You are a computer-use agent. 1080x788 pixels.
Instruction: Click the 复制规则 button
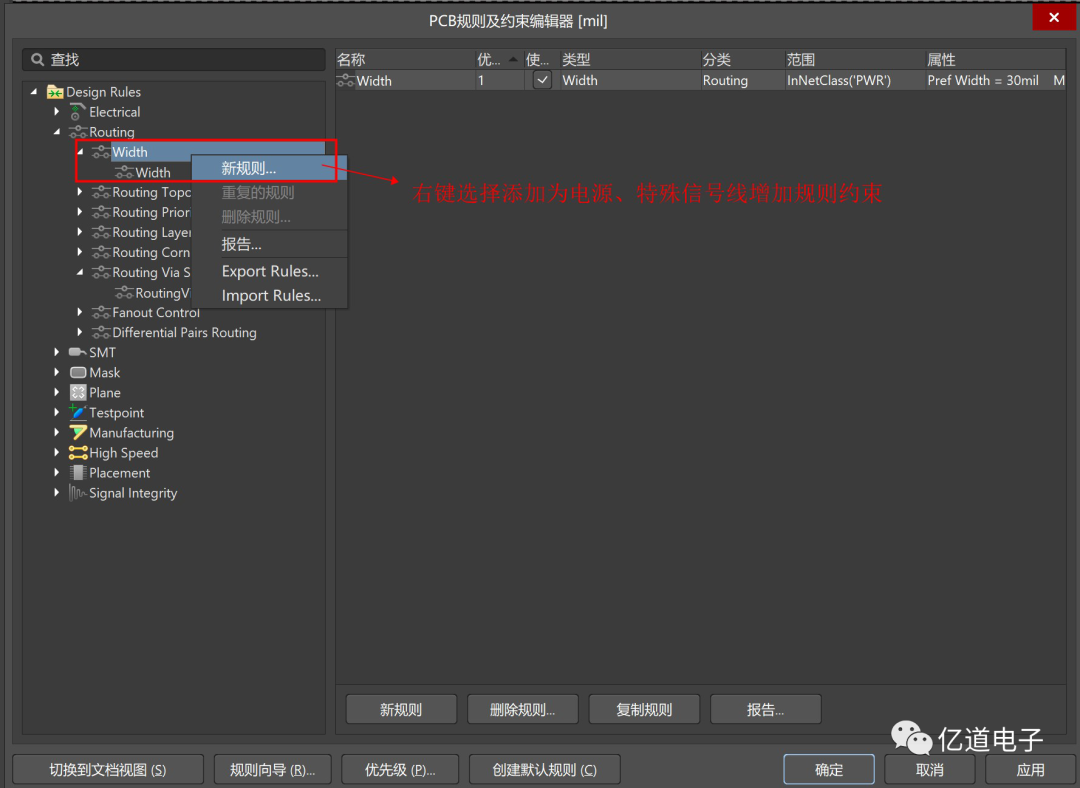click(x=644, y=709)
